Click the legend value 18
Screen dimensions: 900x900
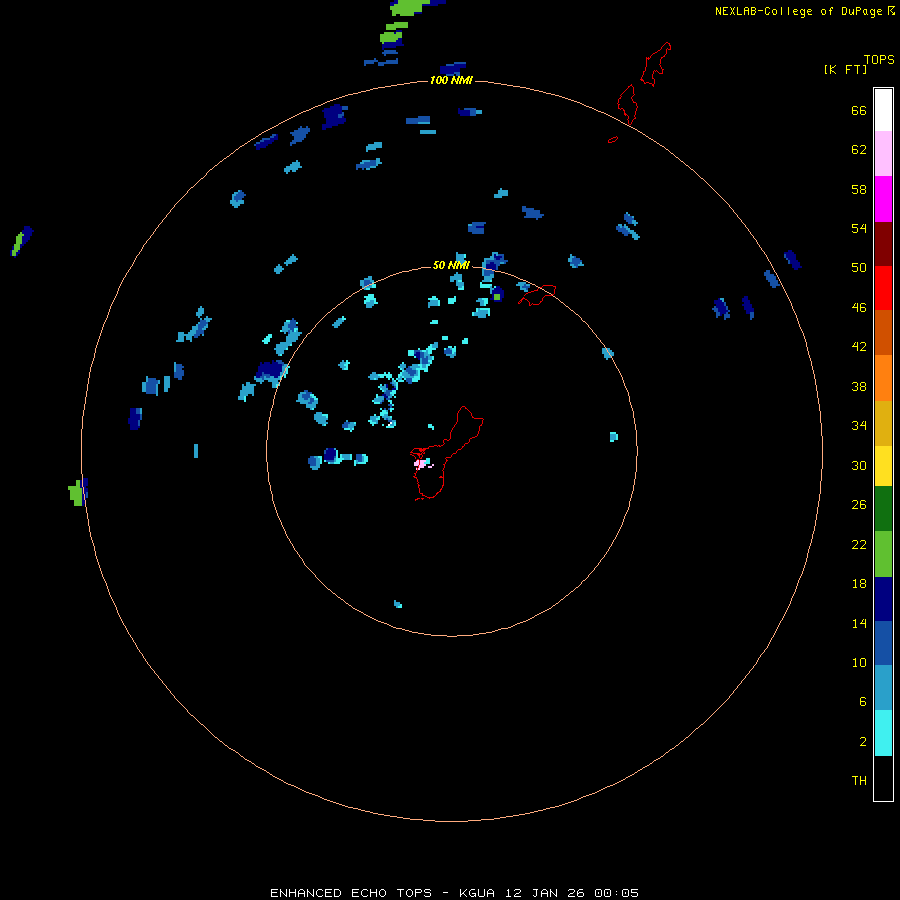point(859,584)
